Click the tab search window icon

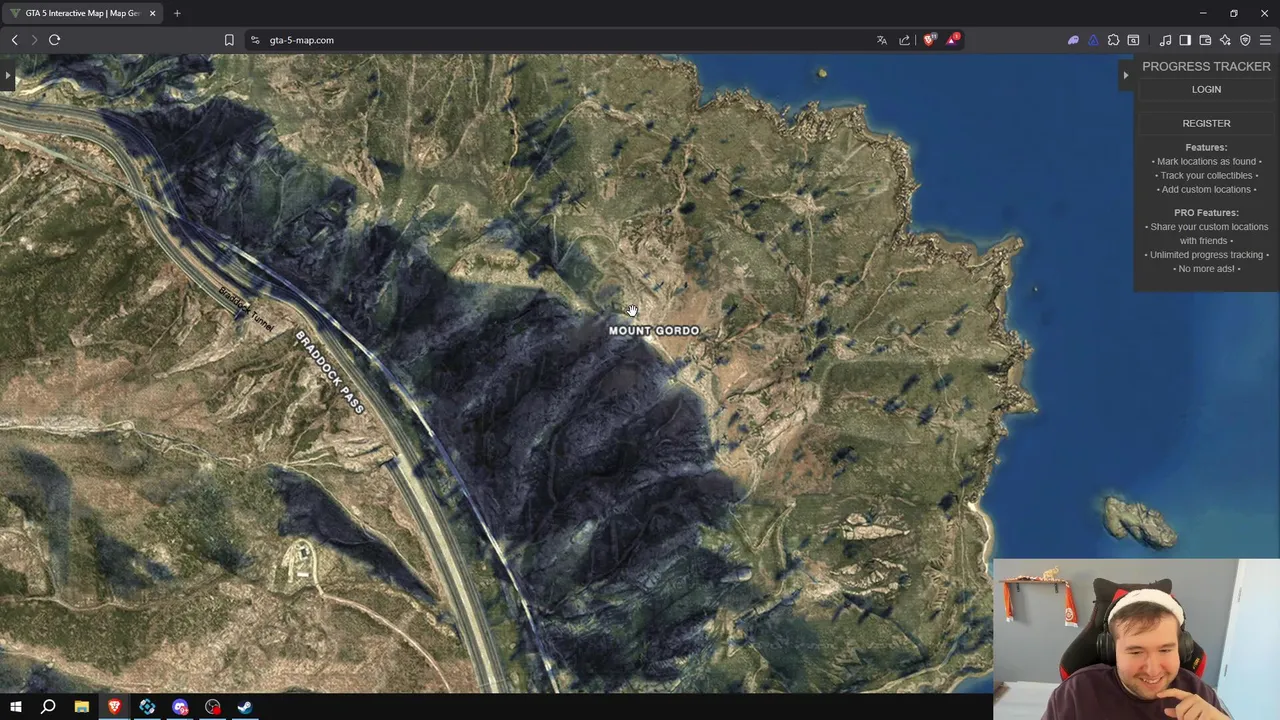[x=1133, y=40]
